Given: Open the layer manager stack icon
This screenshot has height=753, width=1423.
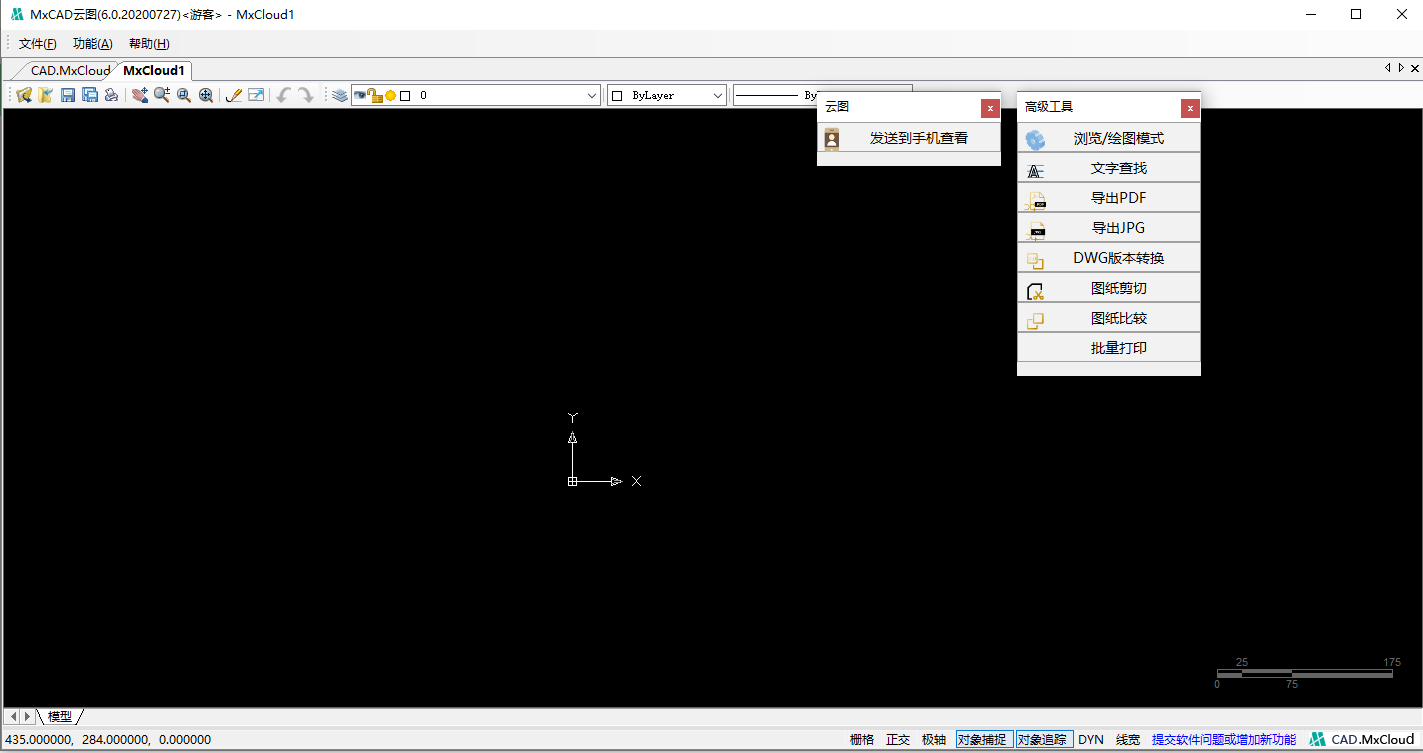Looking at the screenshot, I should tap(341, 95).
